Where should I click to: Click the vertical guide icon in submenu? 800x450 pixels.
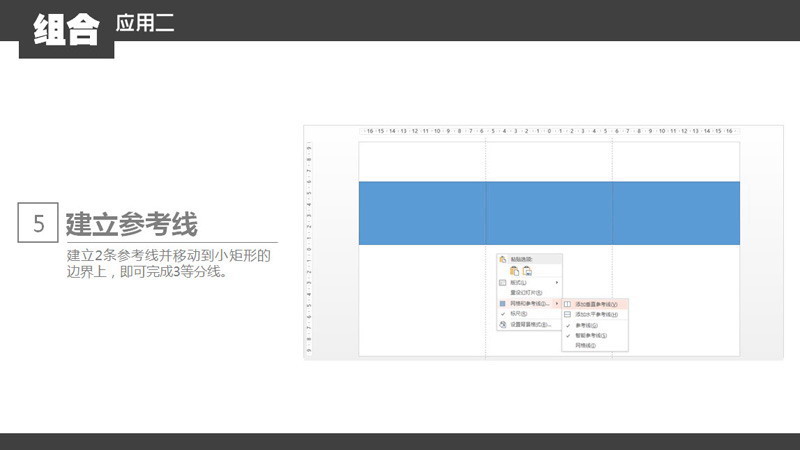click(x=568, y=304)
